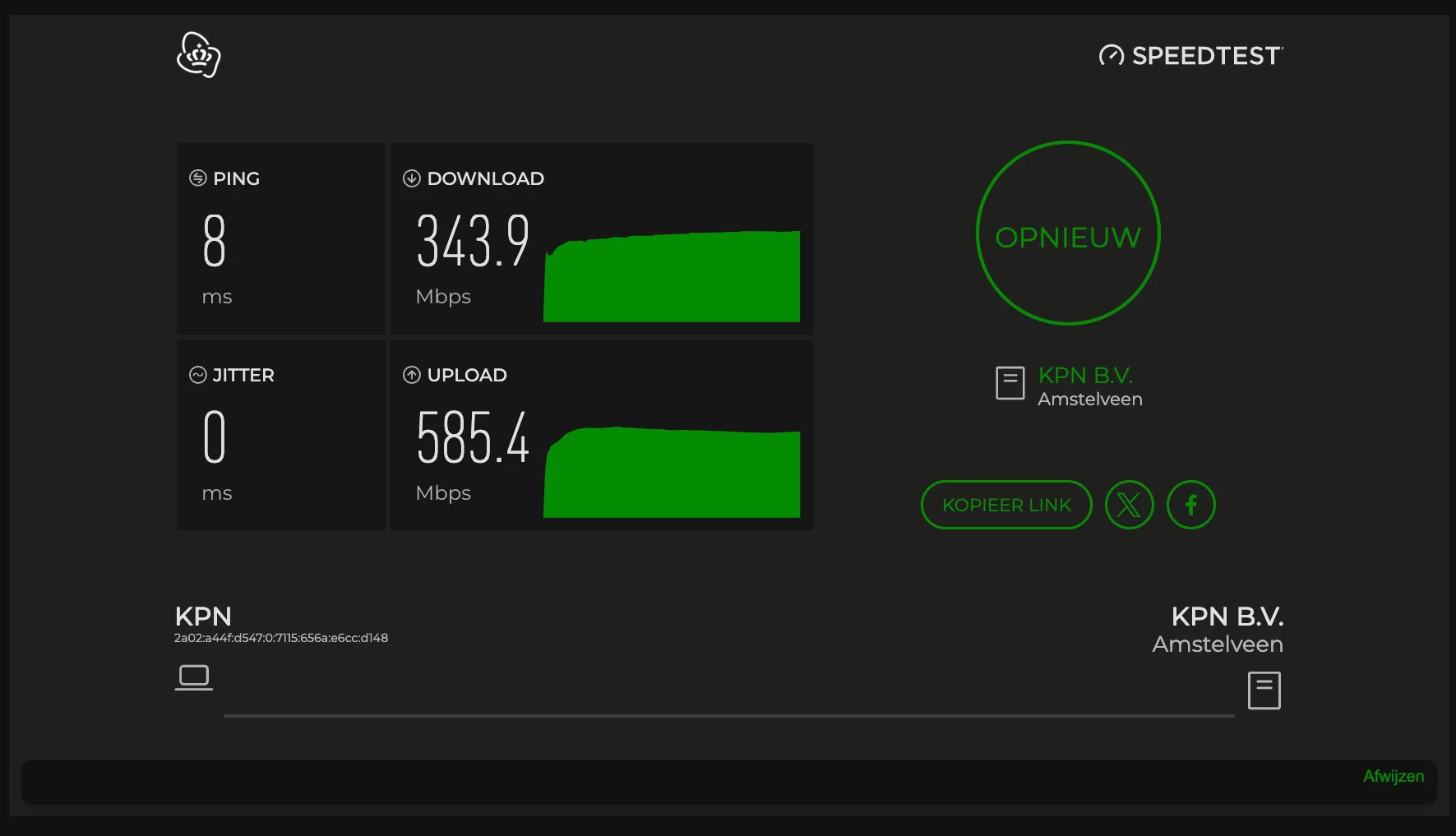Click the KPN crown logo
The width and height of the screenshot is (1456, 836).
pos(199,55)
